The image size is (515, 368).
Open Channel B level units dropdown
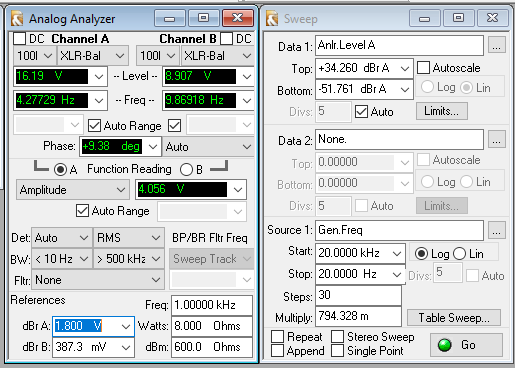coord(247,76)
